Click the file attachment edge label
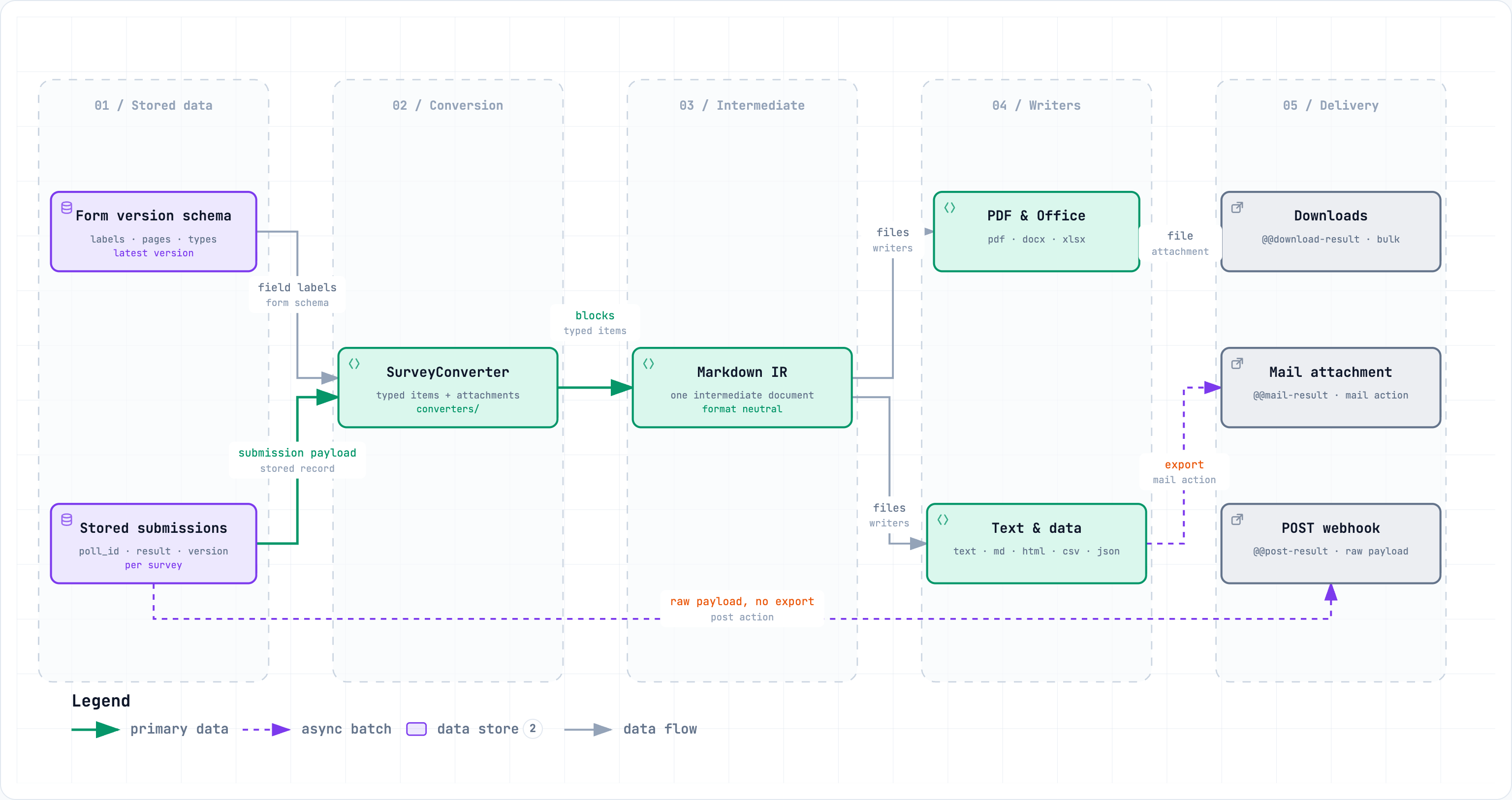 pos(1180,243)
